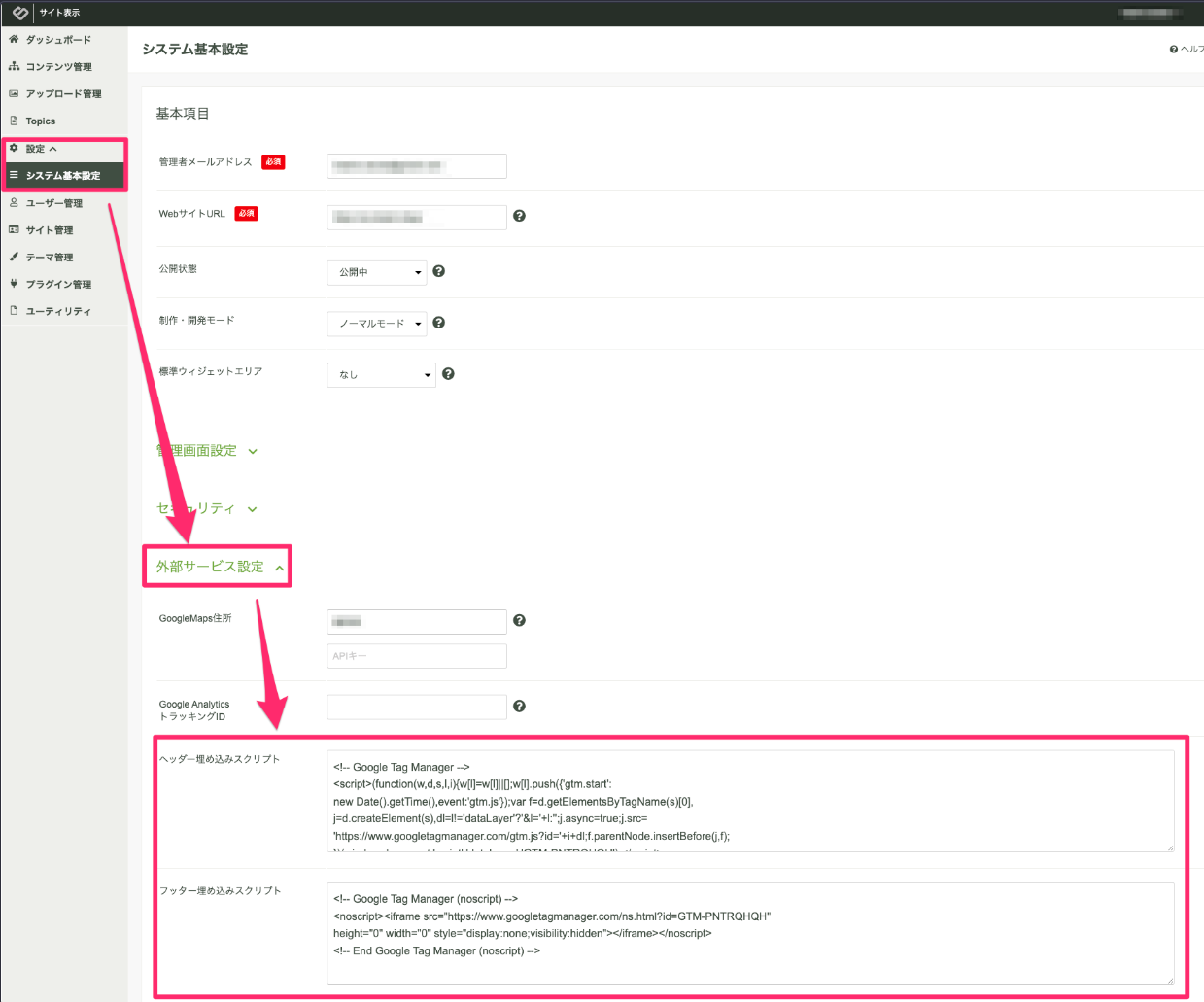
Task: Open help for Google Analytics tracking ID
Action: 519,707
